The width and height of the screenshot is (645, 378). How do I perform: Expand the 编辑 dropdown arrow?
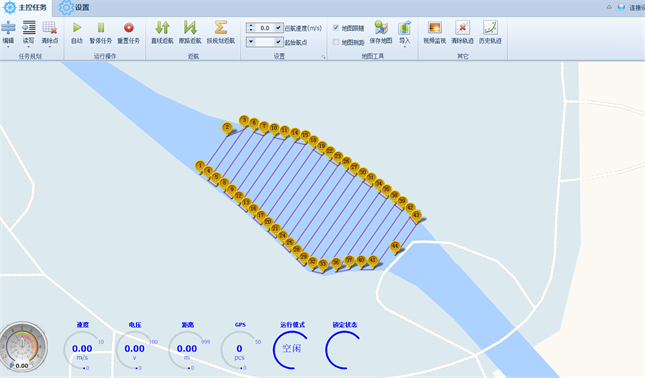(x=8, y=47)
